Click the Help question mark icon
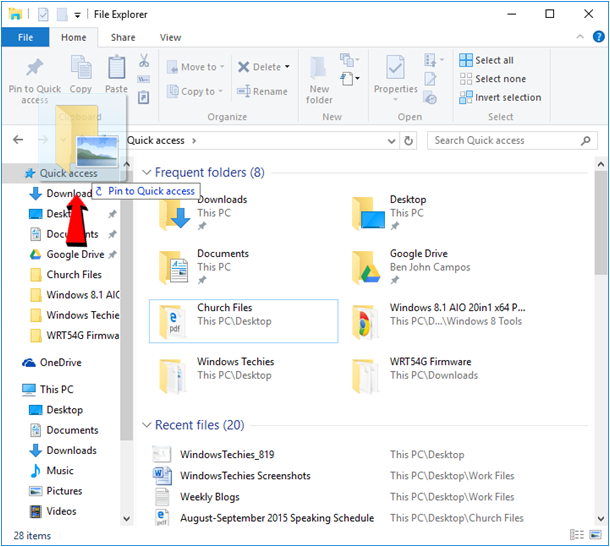The height and width of the screenshot is (547, 610). [x=598, y=37]
